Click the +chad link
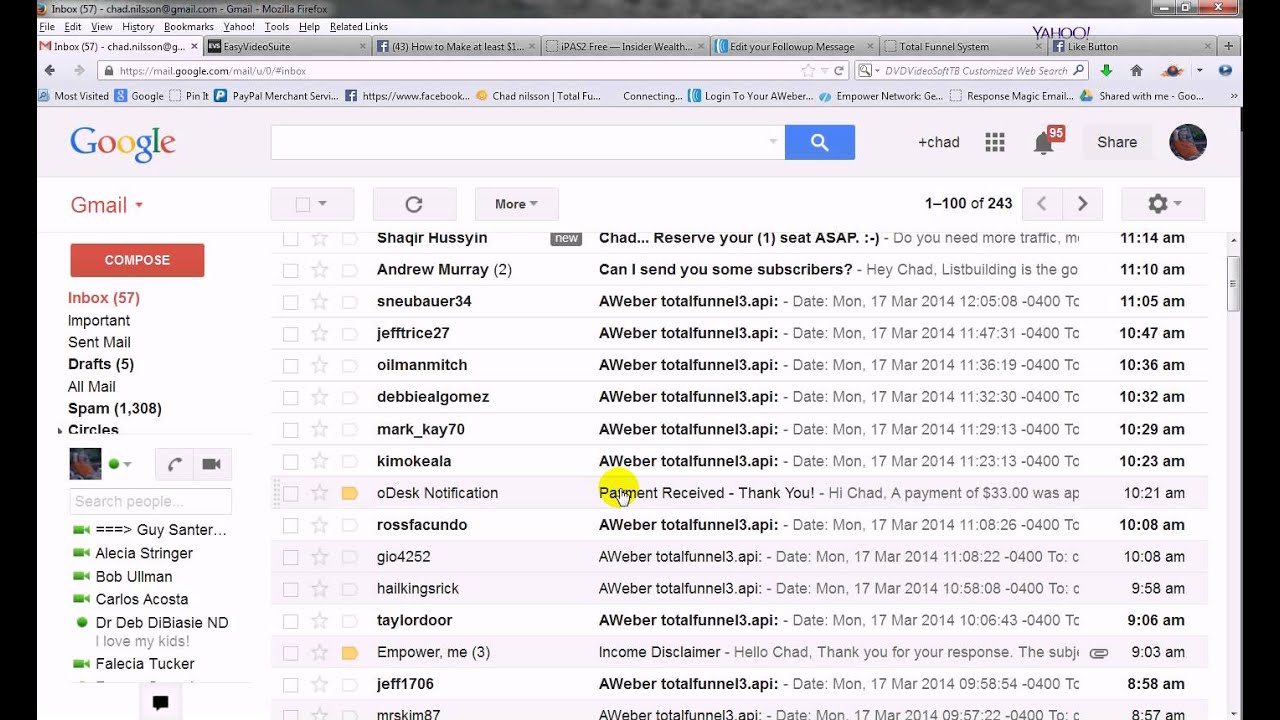The width and height of the screenshot is (1280, 720). (938, 142)
